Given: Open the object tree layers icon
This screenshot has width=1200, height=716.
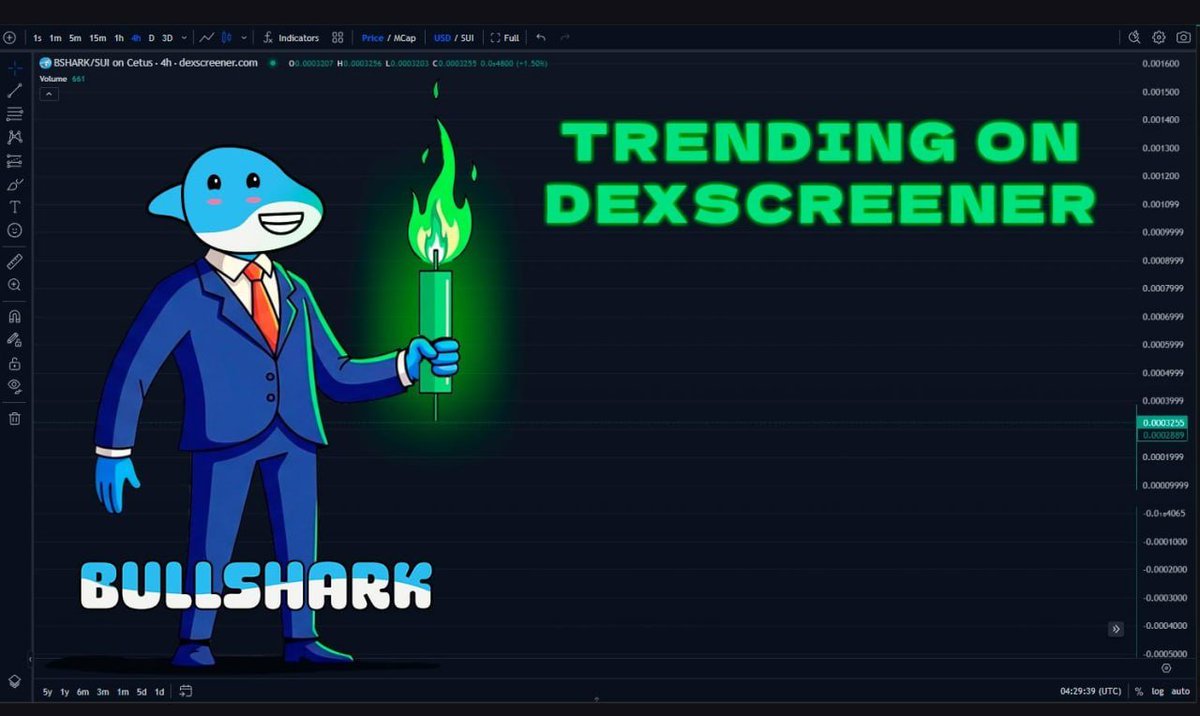Looking at the screenshot, I should [x=15, y=681].
